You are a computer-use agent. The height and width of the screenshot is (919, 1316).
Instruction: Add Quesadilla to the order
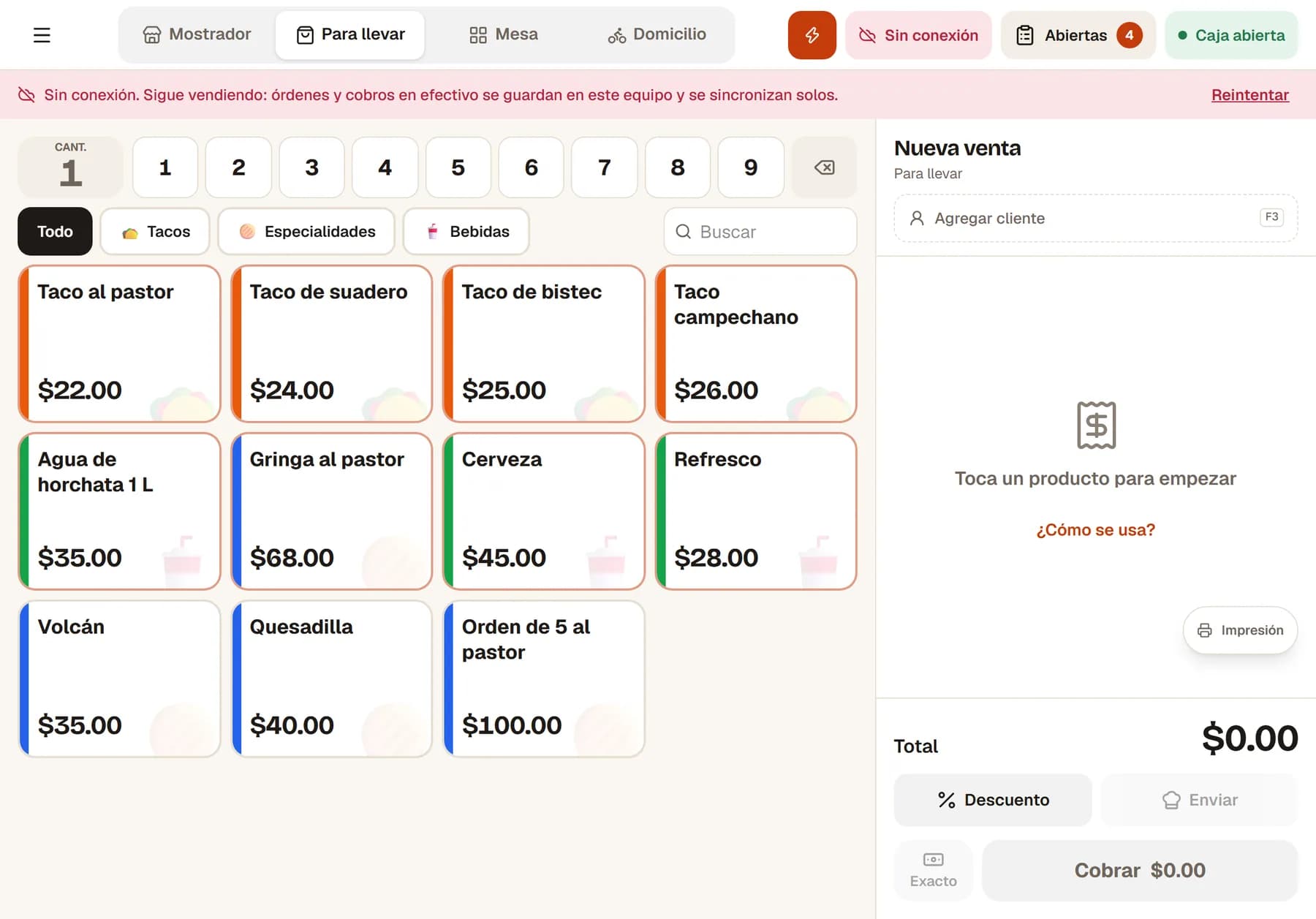click(331, 678)
